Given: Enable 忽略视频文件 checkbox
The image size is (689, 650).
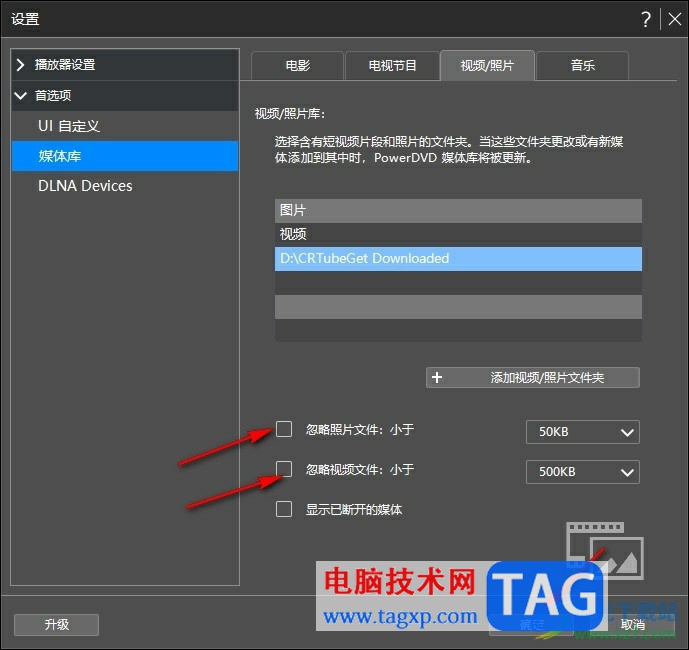Looking at the screenshot, I should click(284, 469).
